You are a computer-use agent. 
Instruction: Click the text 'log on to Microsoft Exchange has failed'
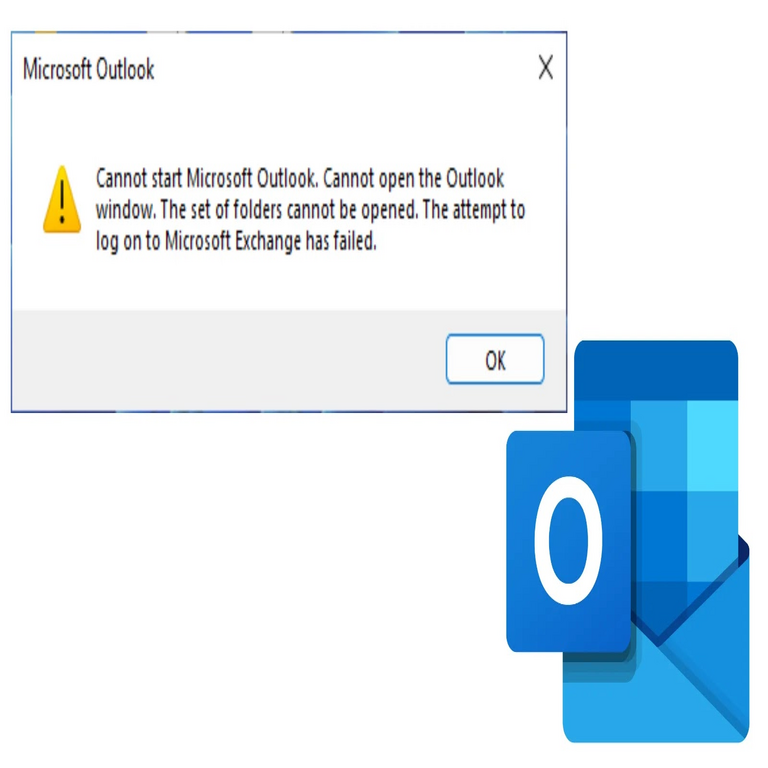(x=236, y=241)
